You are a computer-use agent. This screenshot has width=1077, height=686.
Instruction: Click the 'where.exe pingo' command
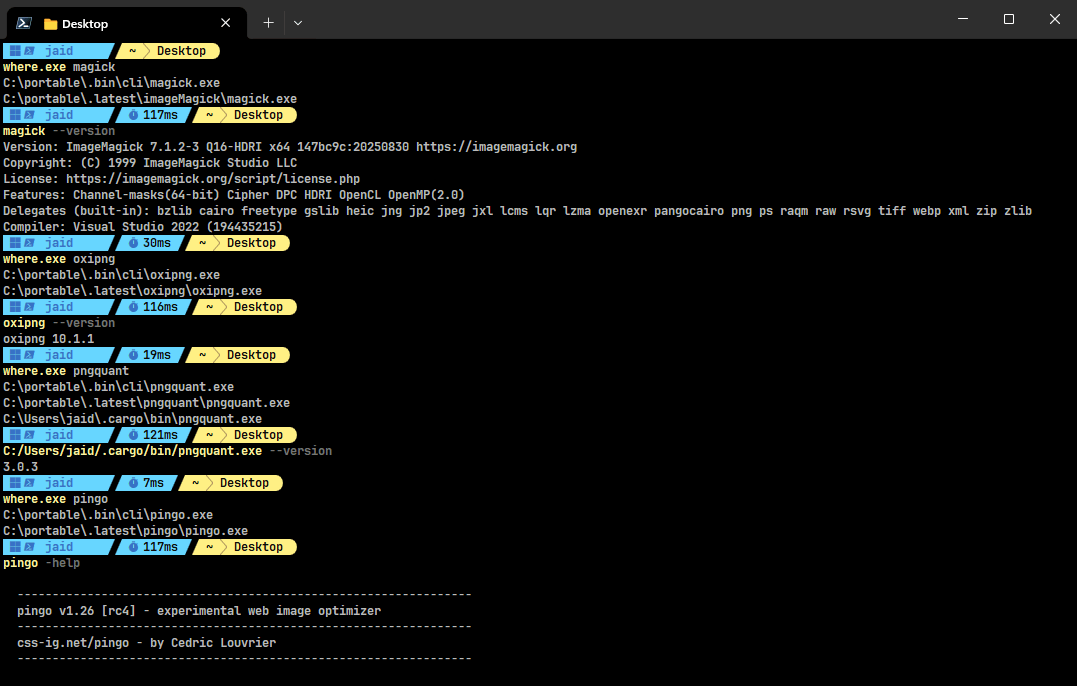coord(56,499)
